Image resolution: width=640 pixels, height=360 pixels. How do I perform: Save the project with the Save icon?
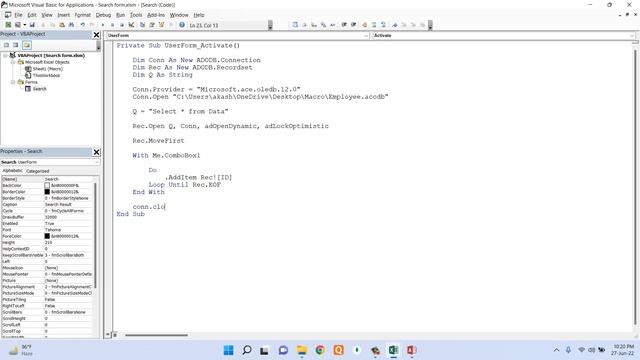pyautogui.click(x=32, y=25)
